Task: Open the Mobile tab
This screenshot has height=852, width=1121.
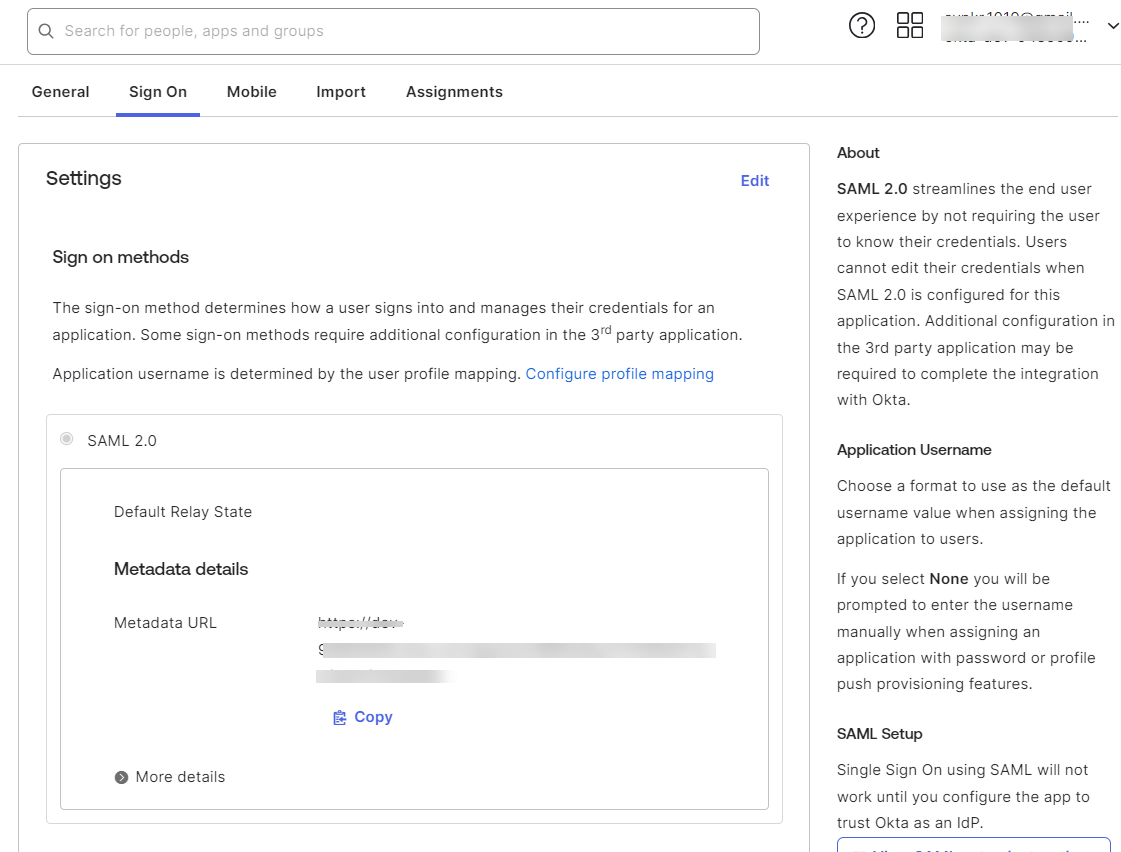Action: point(252,92)
